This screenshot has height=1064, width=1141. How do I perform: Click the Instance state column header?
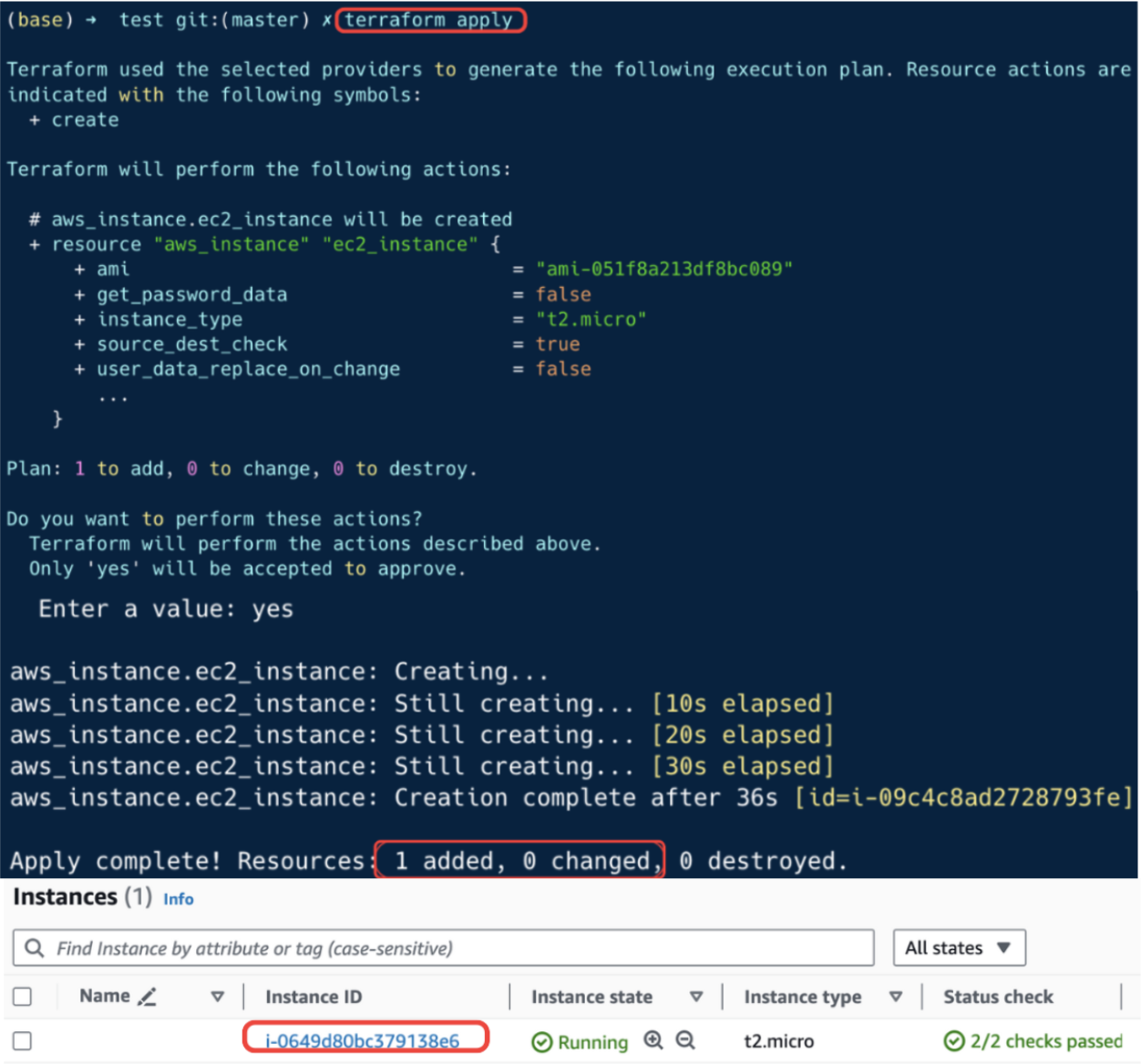point(591,997)
